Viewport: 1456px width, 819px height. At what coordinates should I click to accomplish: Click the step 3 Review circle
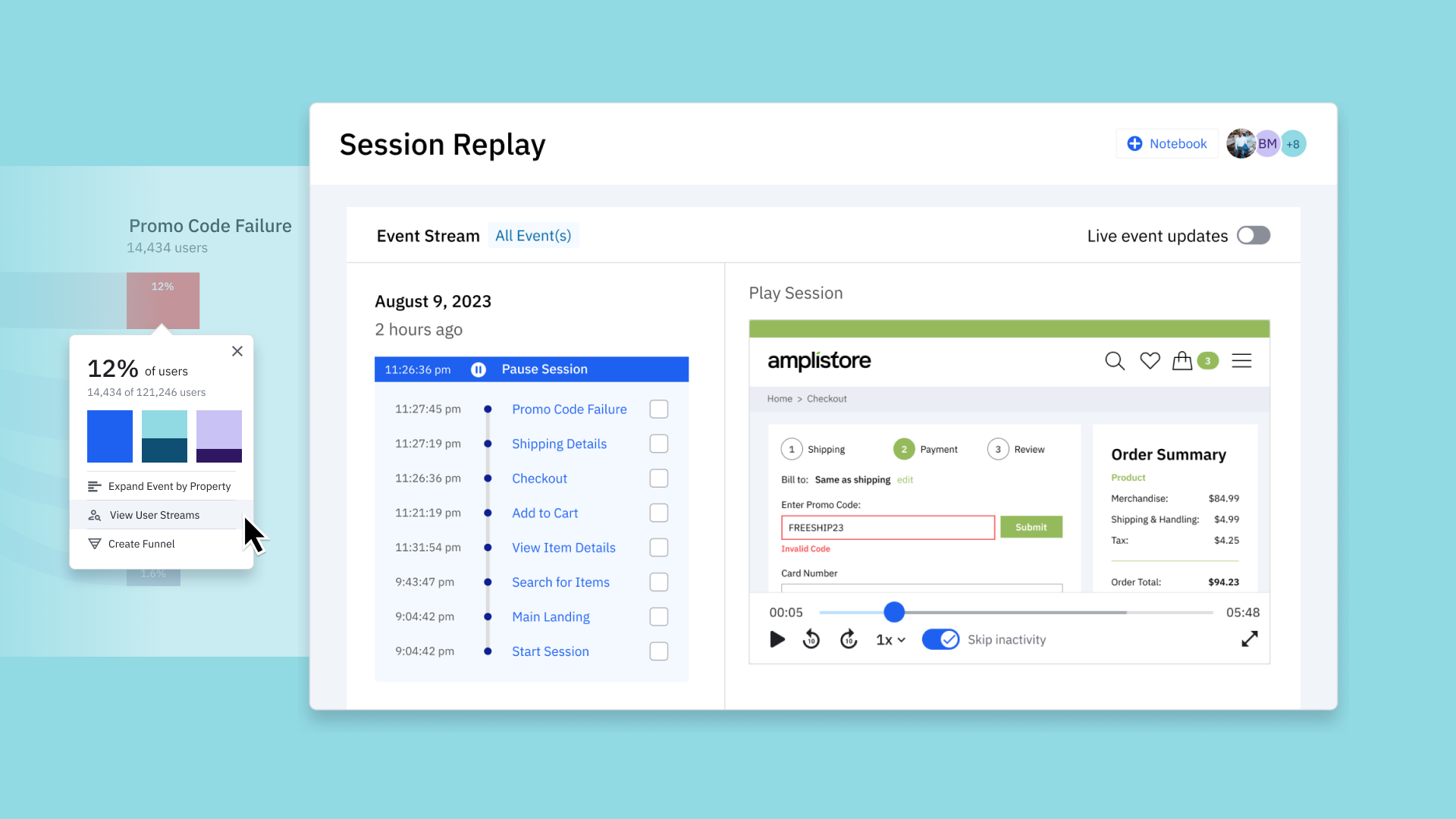point(998,449)
